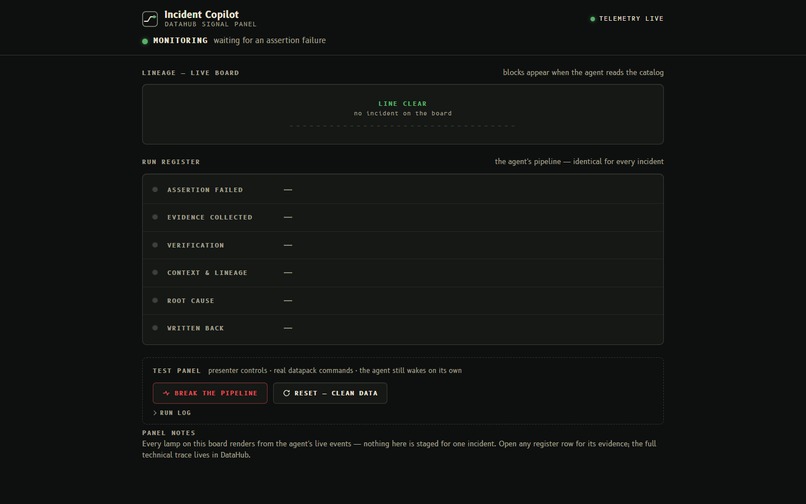The image size is (806, 504).
Task: Click the TEST PANEL label
Action: 176,371
